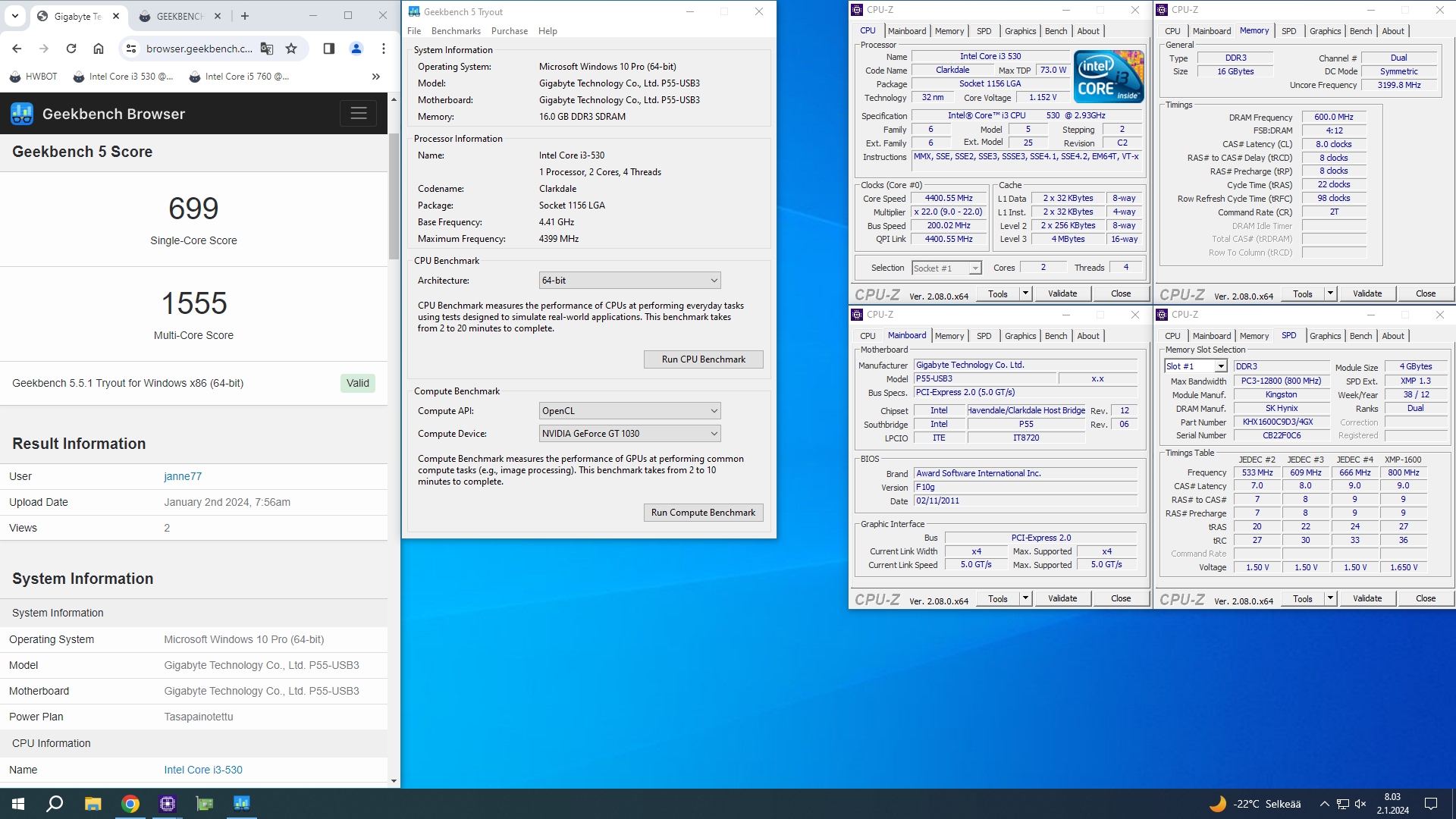
Task: Open Purchase menu in Geekbench 5 Tryout
Action: [x=510, y=31]
